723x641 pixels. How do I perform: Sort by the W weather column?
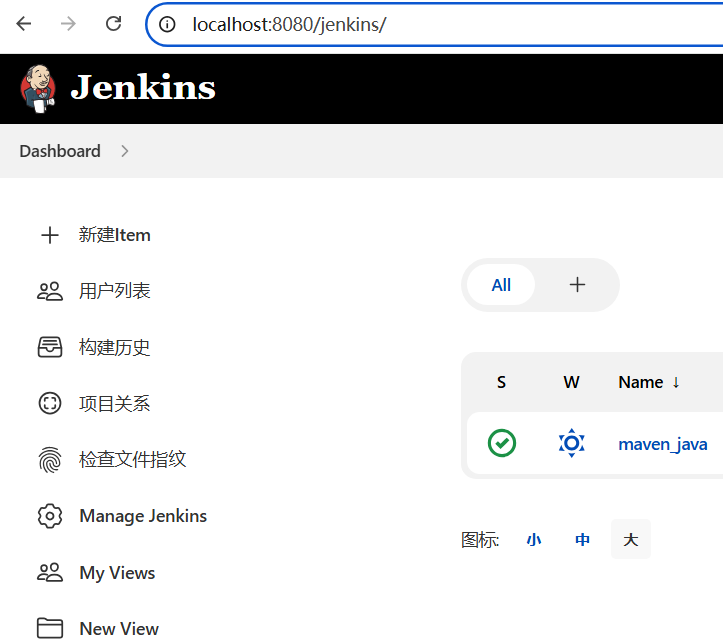pos(571,382)
